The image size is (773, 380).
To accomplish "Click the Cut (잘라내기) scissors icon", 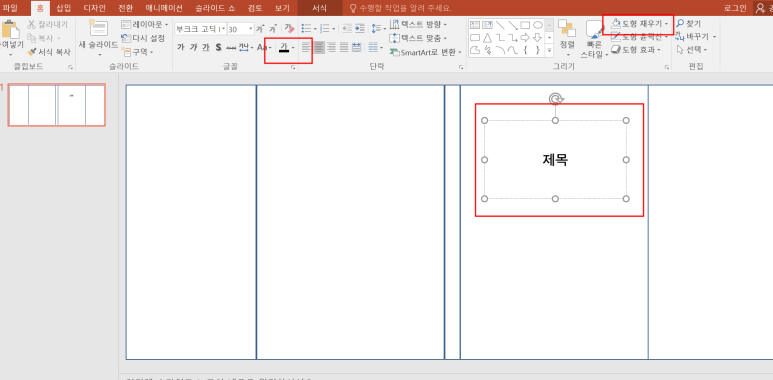I will [32, 24].
